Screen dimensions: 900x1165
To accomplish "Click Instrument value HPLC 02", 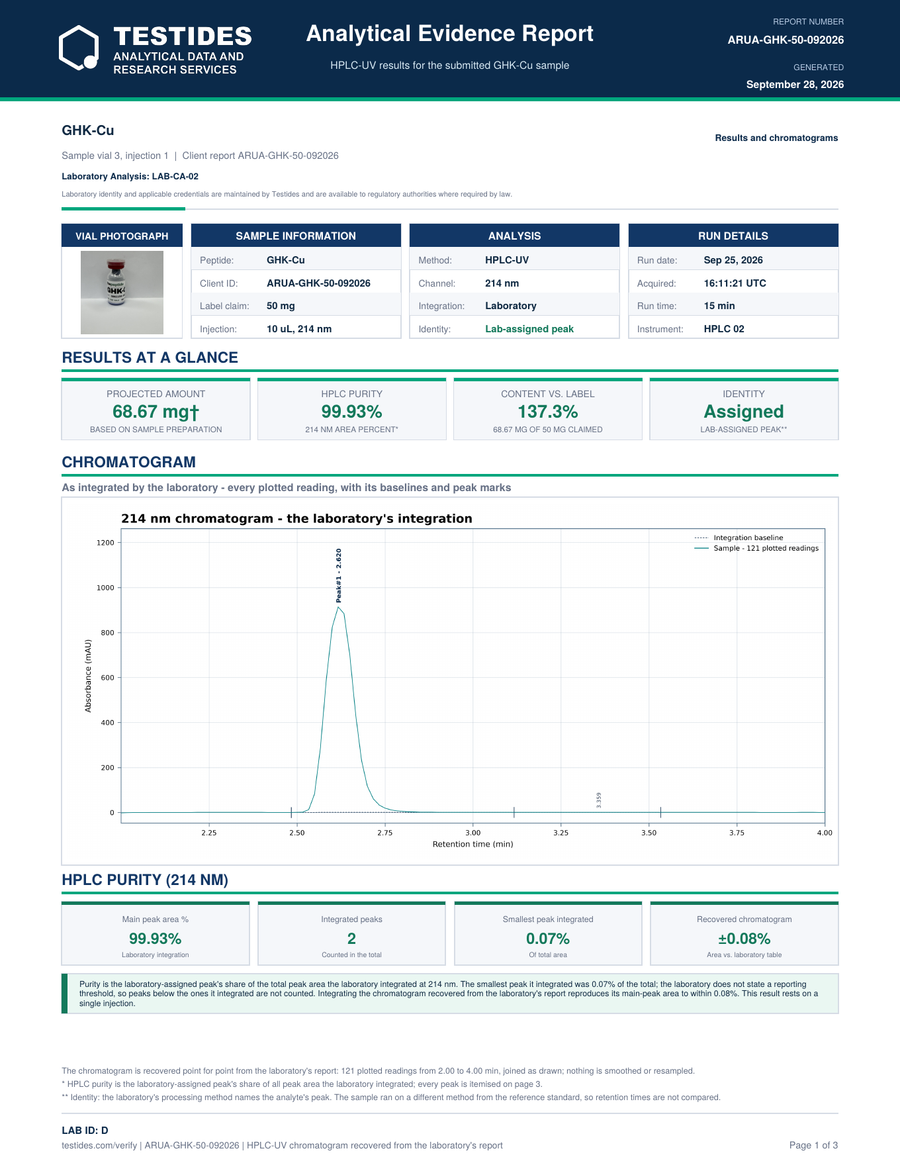I will click(x=724, y=328).
